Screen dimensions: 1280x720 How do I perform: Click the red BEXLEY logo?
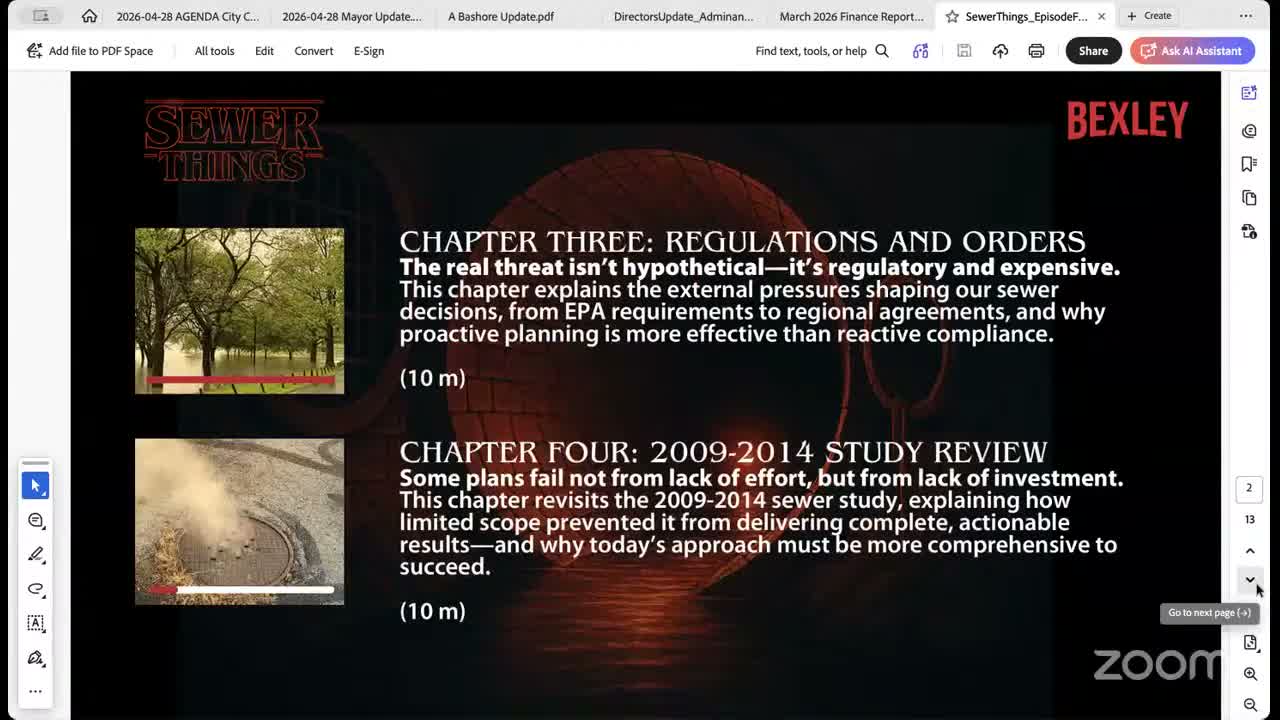point(1127,120)
